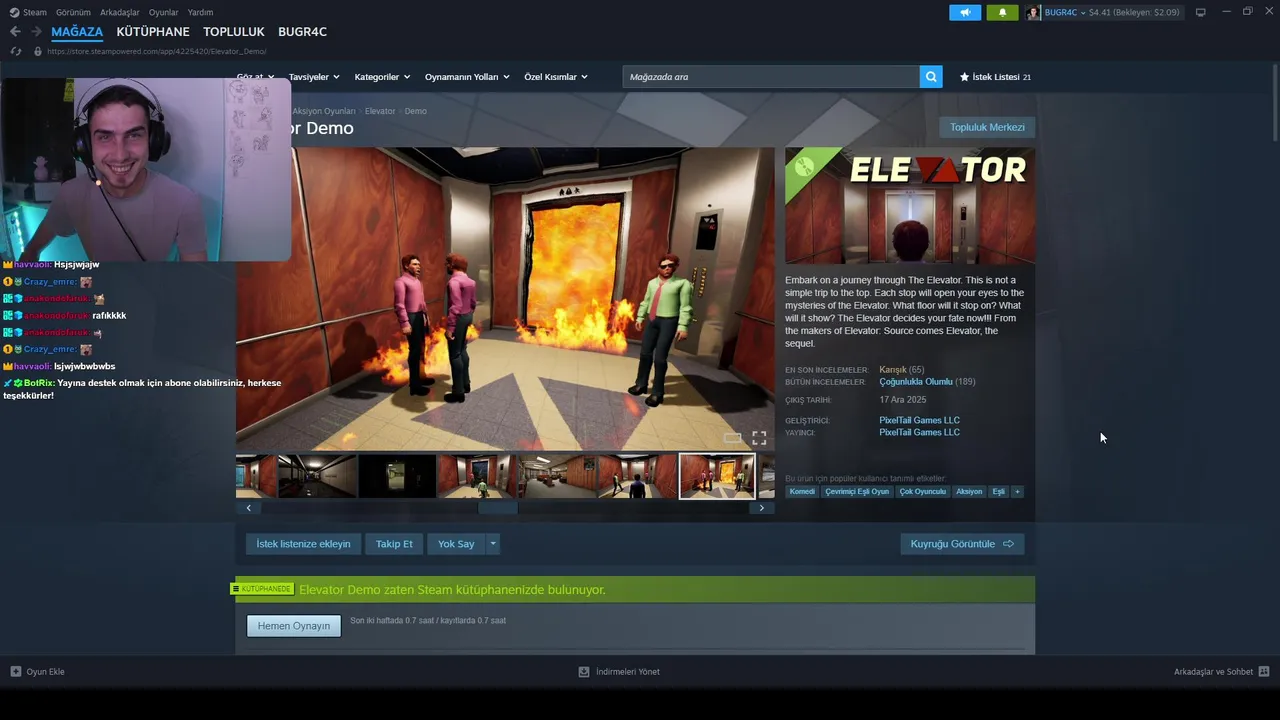Open the green notifications bell
Image resolution: width=1280 pixels, height=720 pixels.
tap(1002, 12)
